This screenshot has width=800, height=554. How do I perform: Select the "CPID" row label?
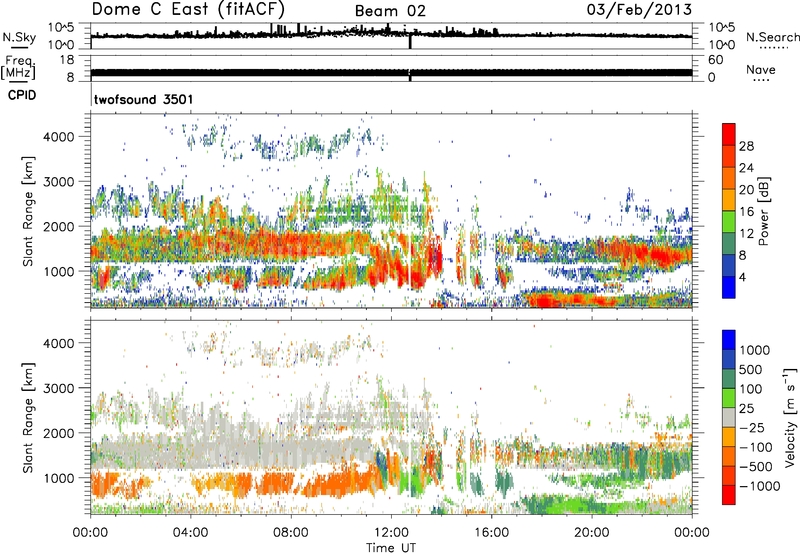pos(22,95)
